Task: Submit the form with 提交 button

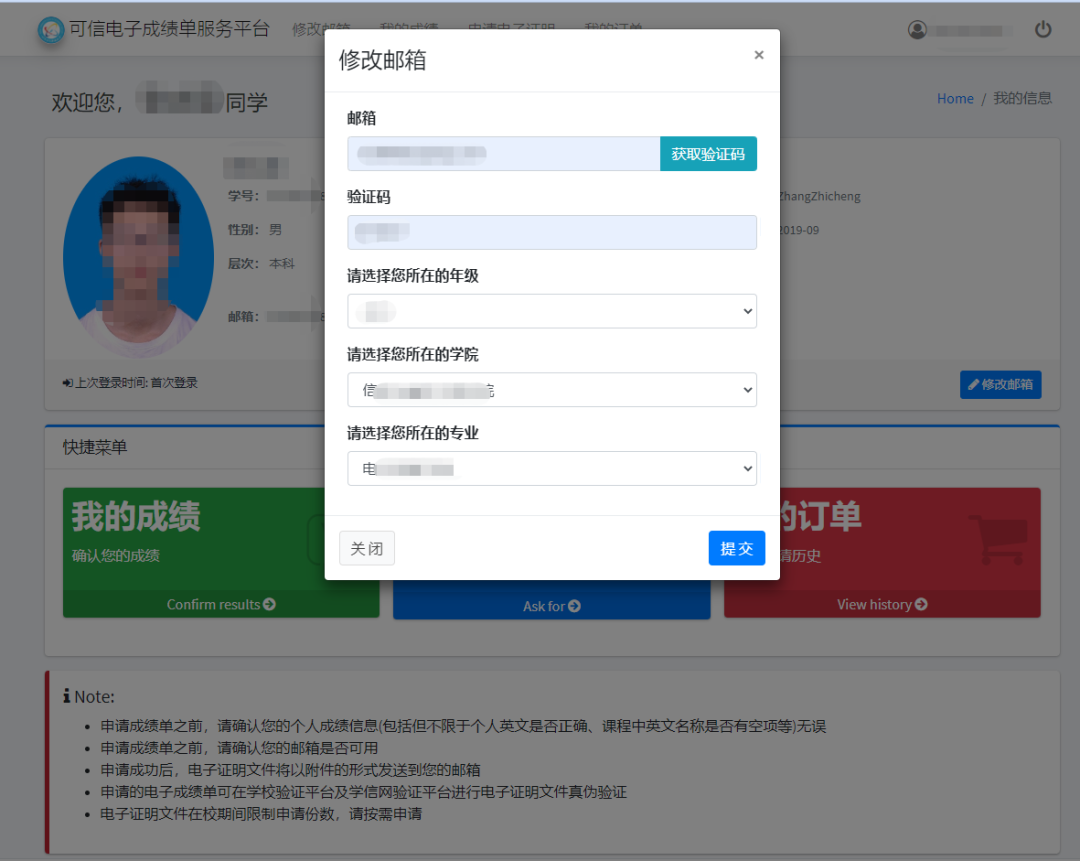Action: [x=736, y=548]
